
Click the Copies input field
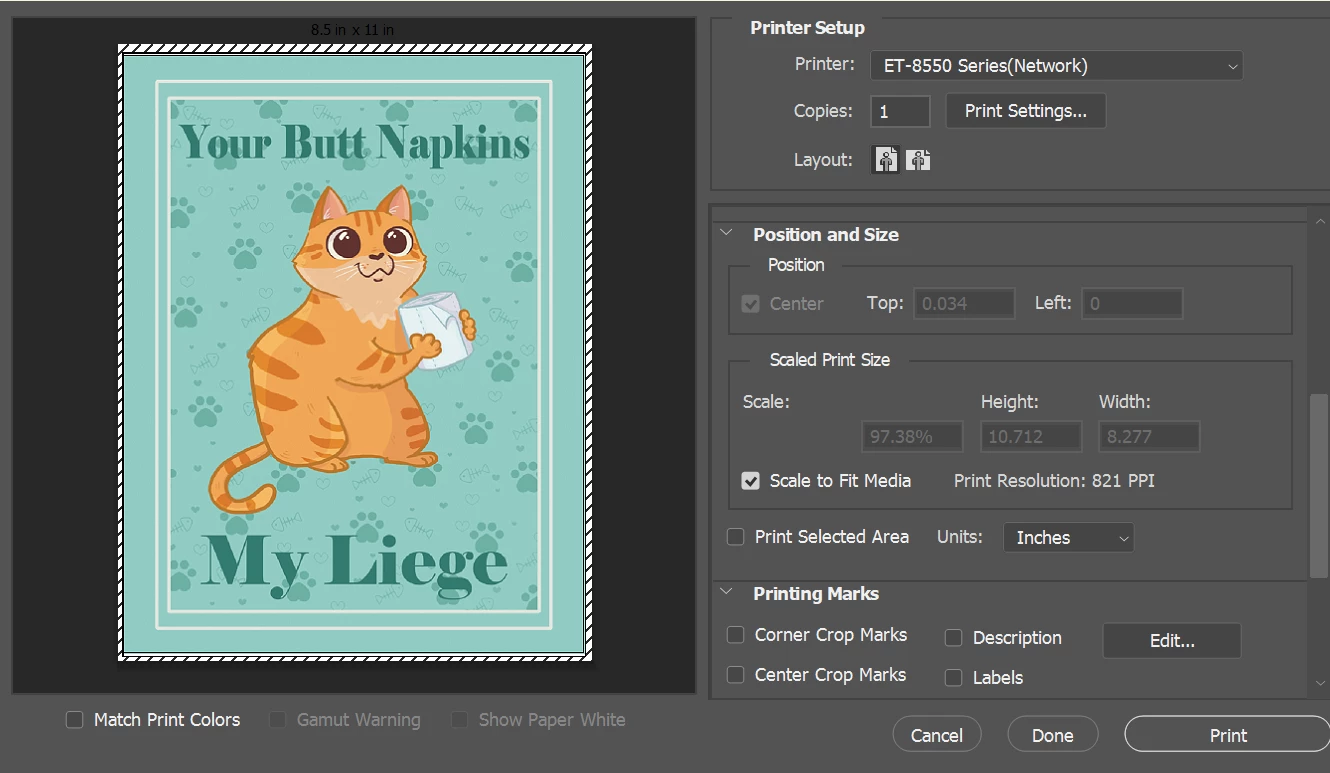coord(900,111)
